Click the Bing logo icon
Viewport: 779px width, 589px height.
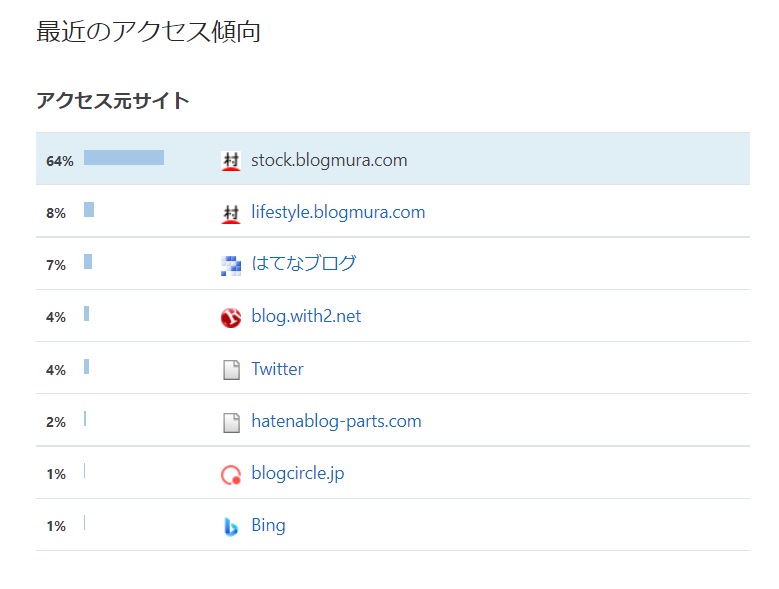pyautogui.click(x=231, y=527)
